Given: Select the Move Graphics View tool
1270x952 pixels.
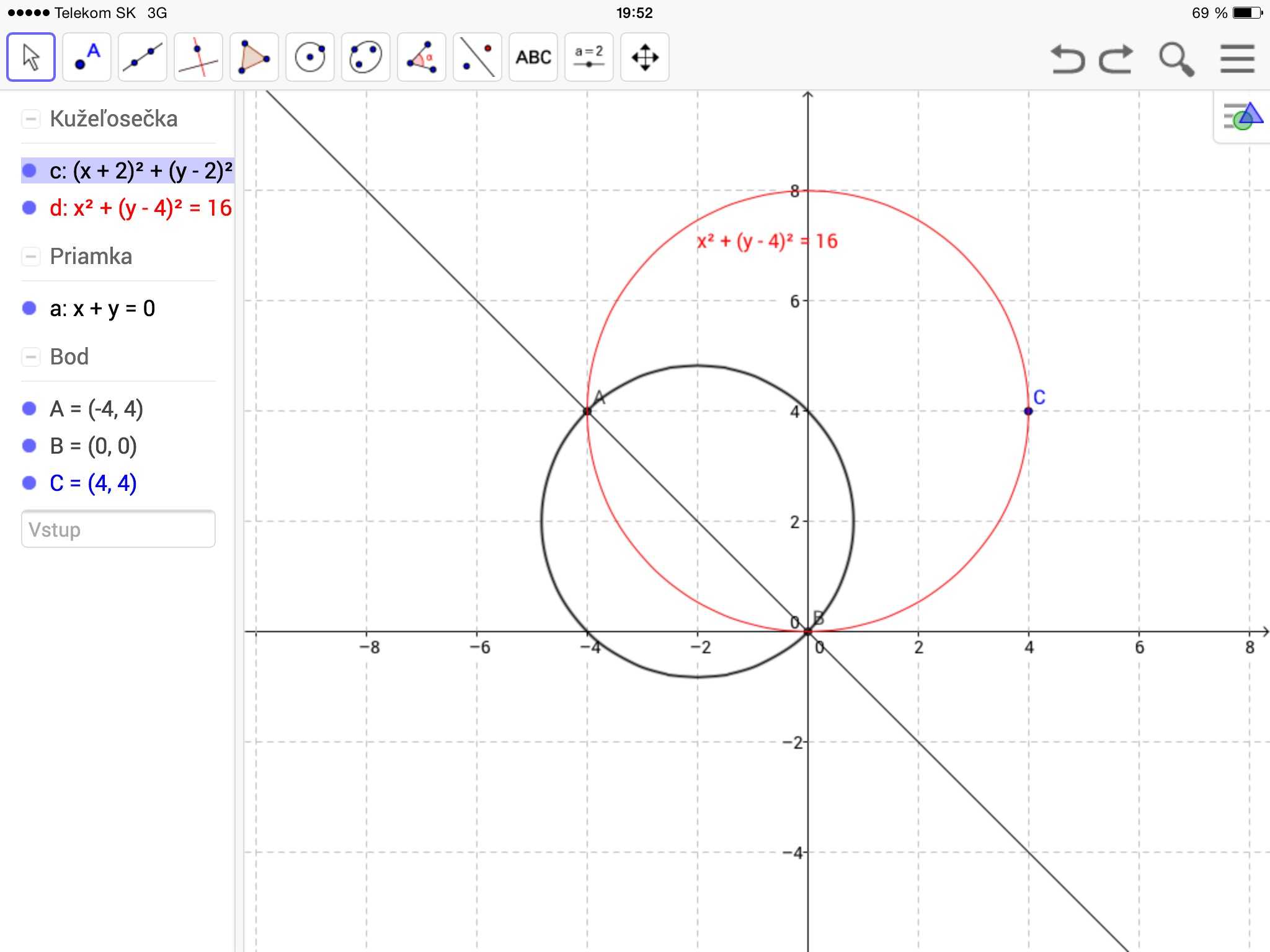Looking at the screenshot, I should 645,57.
